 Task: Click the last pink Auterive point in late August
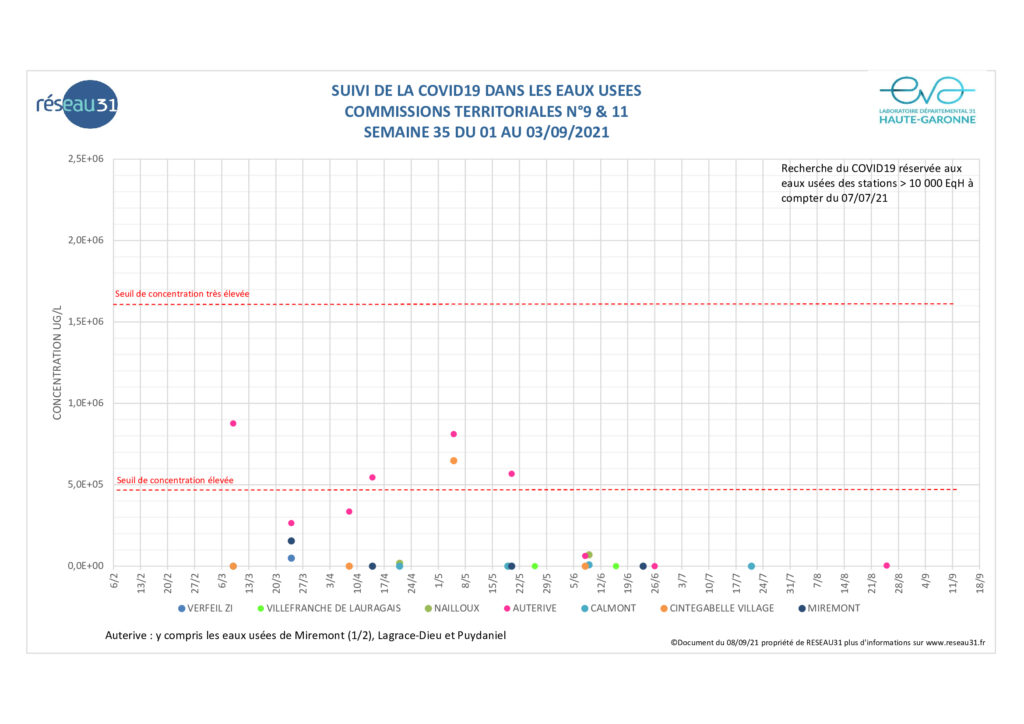(887, 566)
